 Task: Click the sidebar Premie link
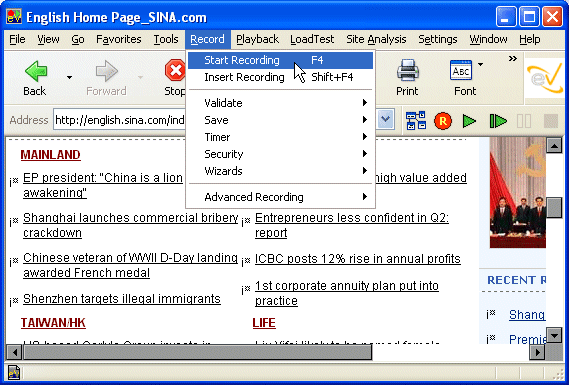[x=527, y=339]
